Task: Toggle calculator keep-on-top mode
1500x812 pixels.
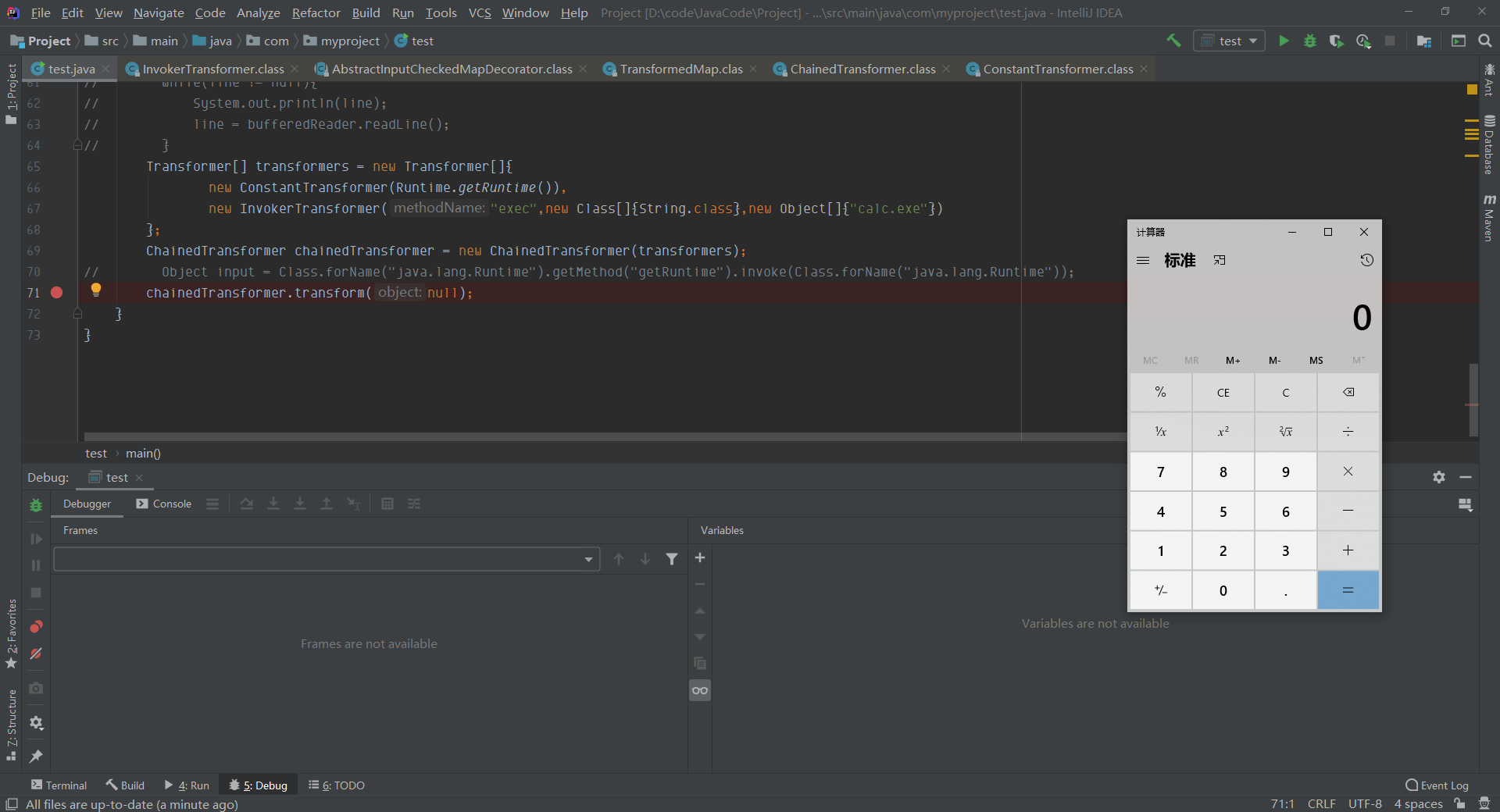Action: point(1220,260)
